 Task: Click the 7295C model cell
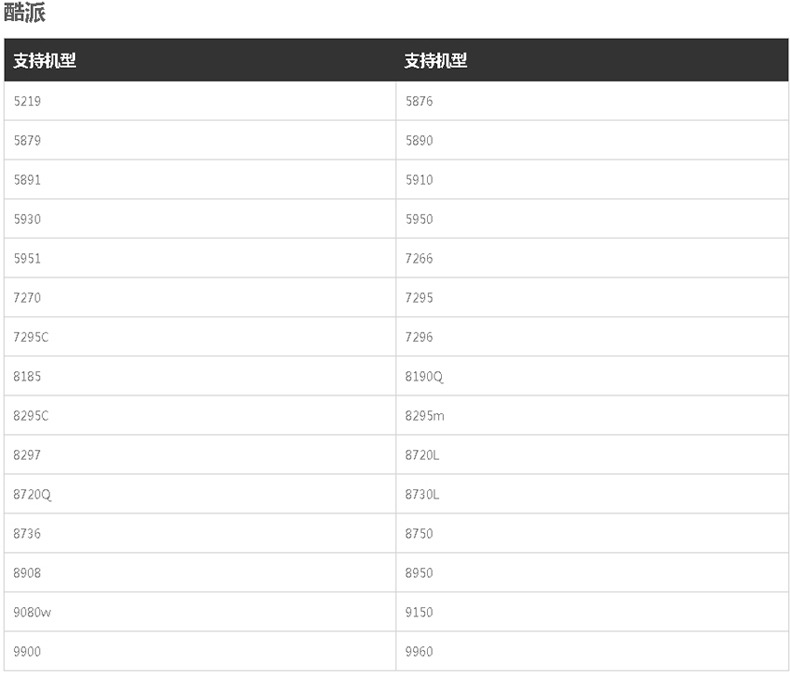[x=31, y=337]
